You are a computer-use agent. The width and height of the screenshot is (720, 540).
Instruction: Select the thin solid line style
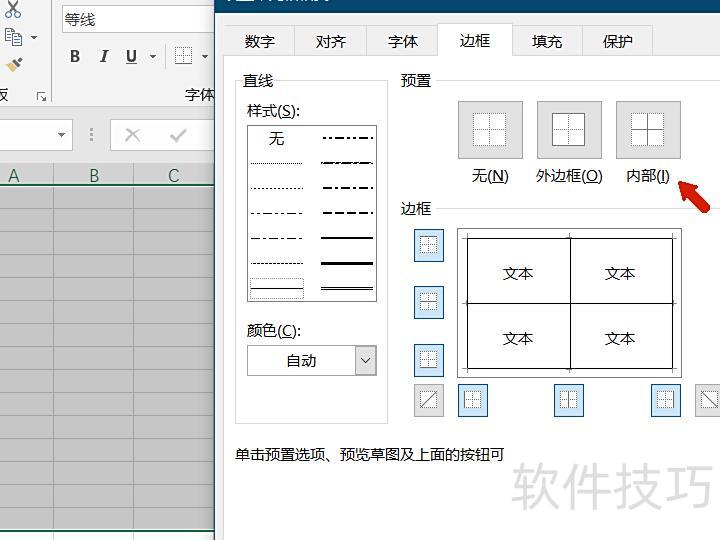(x=277, y=288)
